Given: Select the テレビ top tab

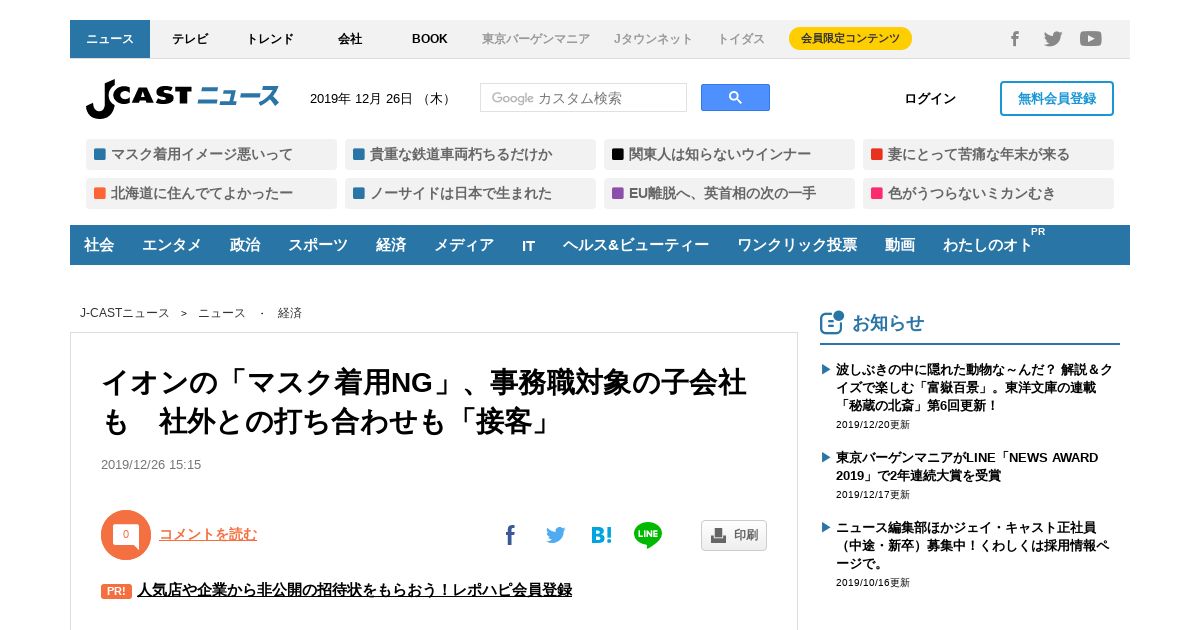Looking at the screenshot, I should pos(190,39).
